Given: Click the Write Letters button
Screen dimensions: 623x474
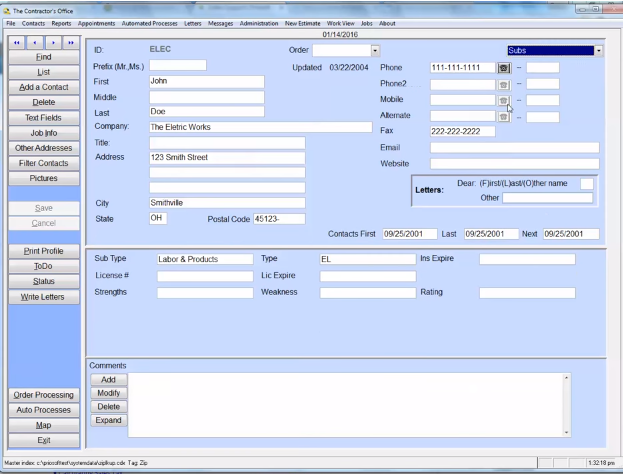Looking at the screenshot, I should pos(44,297).
